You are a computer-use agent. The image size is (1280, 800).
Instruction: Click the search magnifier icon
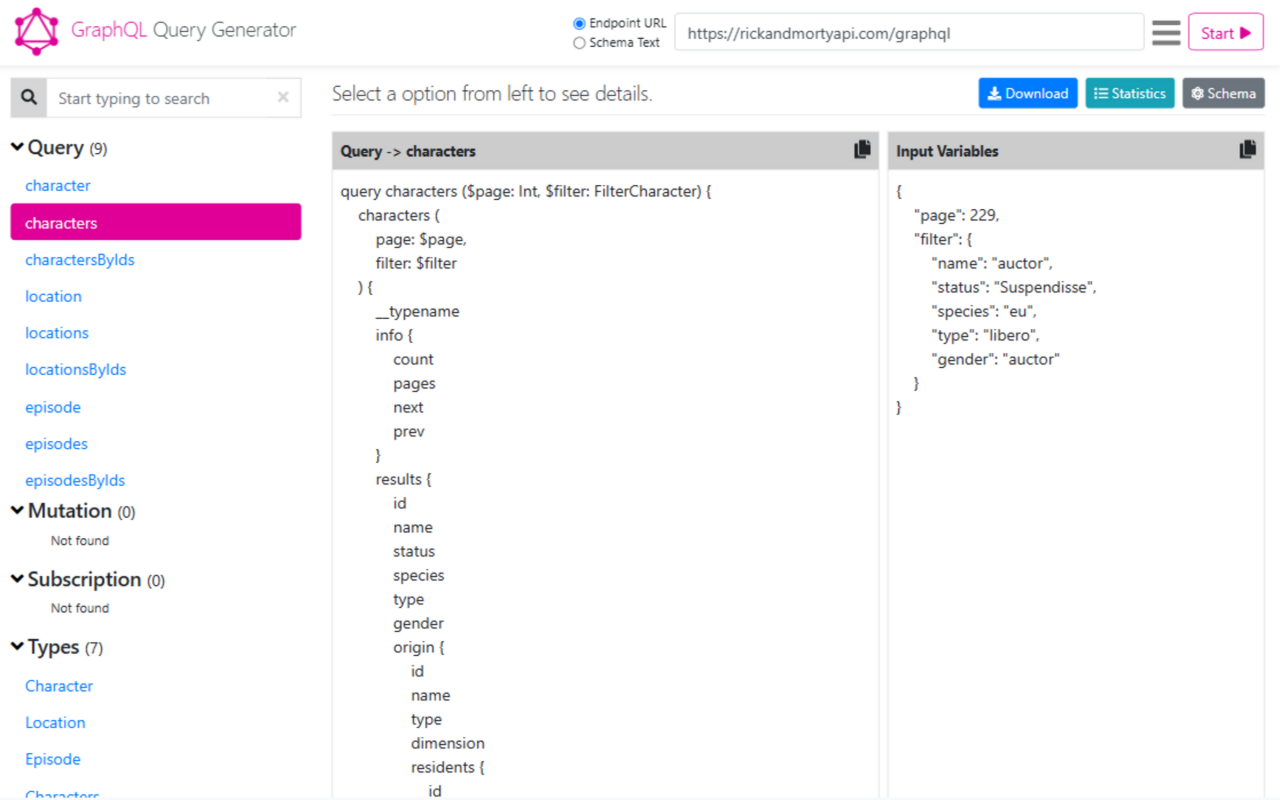click(28, 97)
